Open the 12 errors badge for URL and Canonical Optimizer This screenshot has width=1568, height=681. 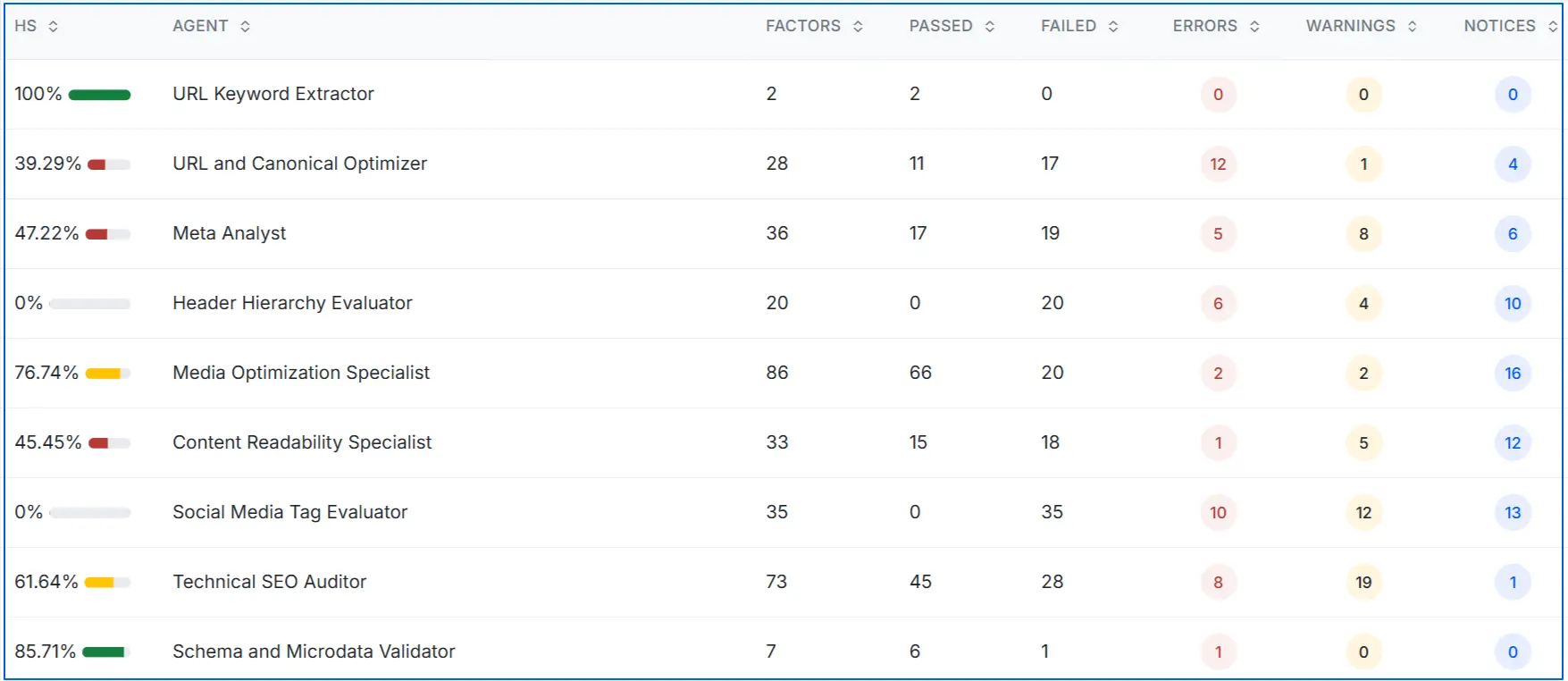point(1217,164)
